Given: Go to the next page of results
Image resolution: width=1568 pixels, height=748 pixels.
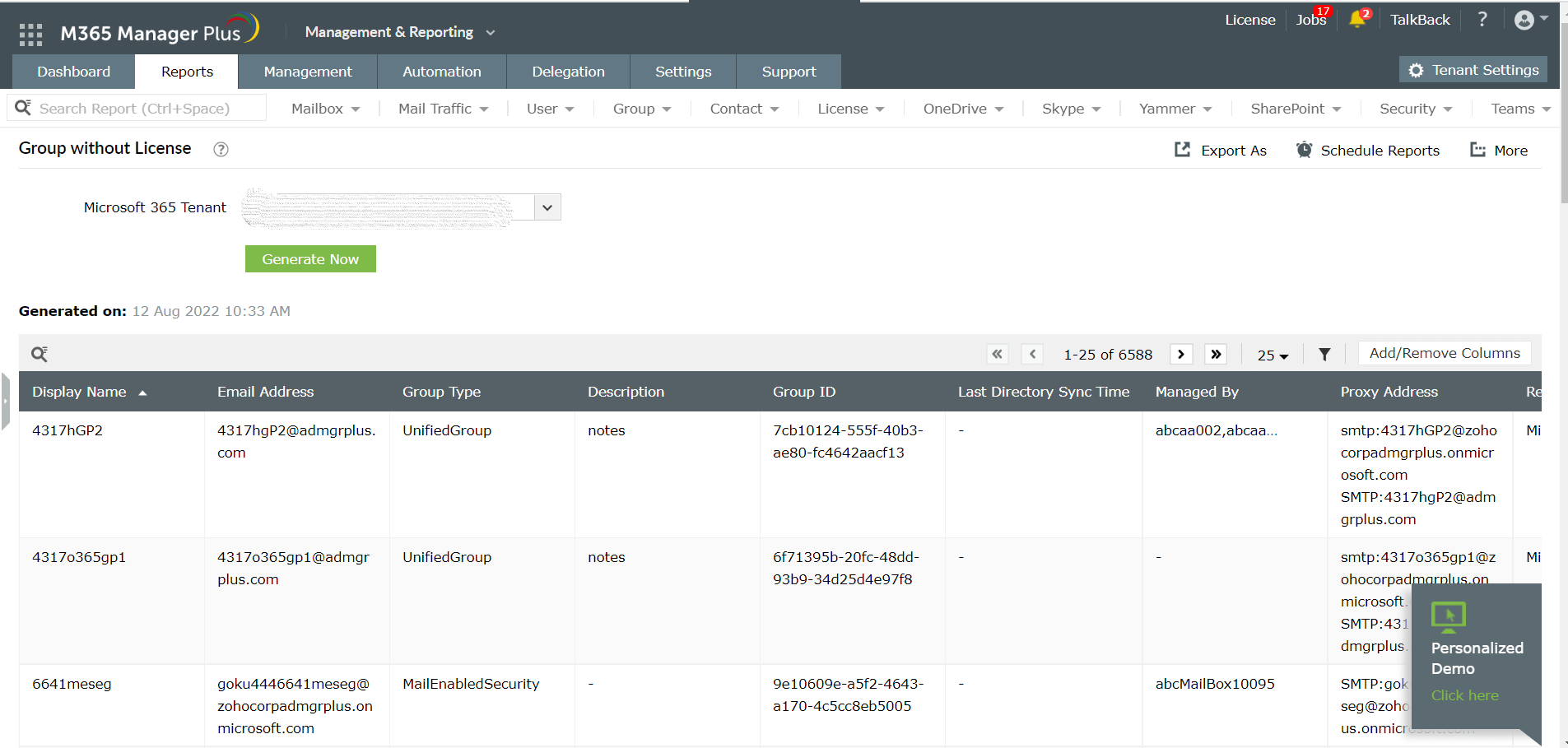Looking at the screenshot, I should [x=1181, y=354].
